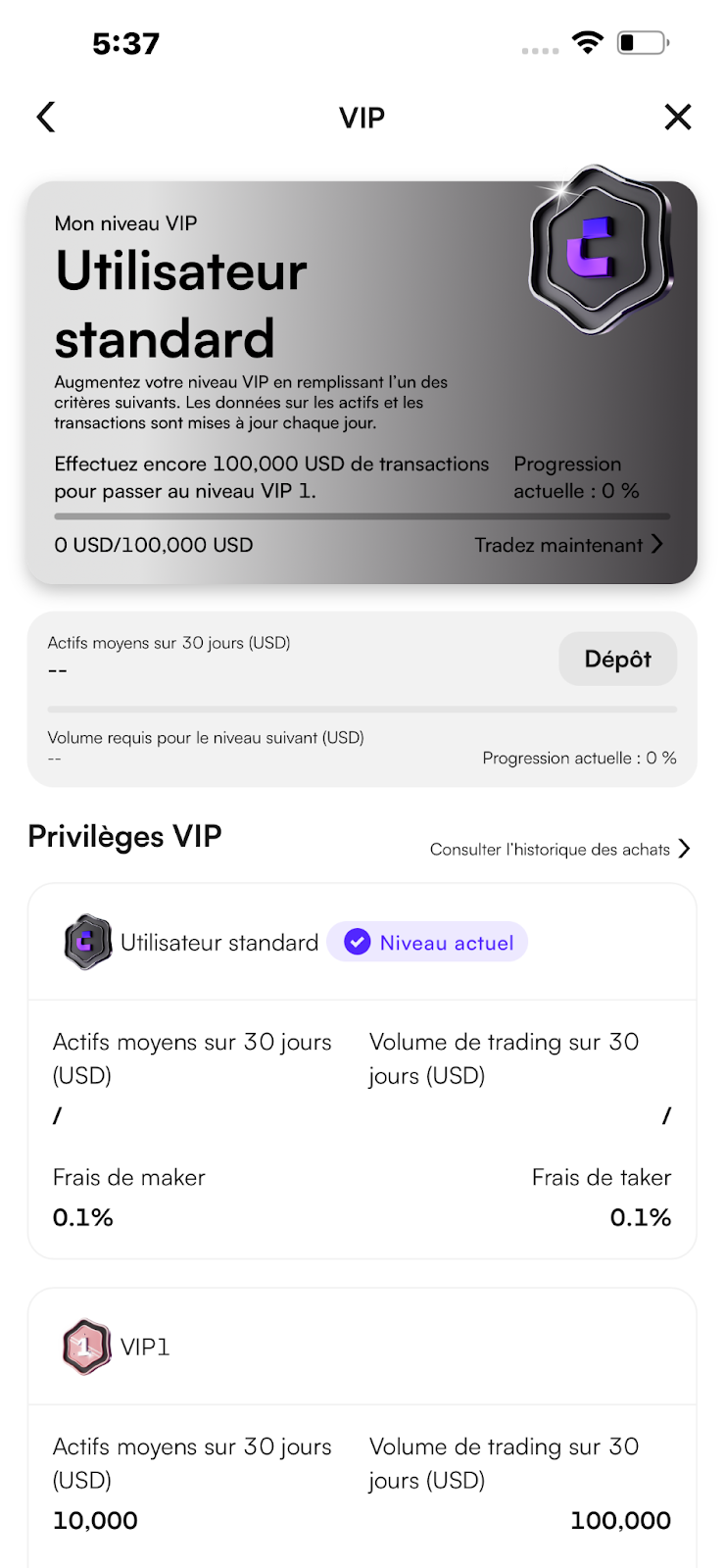The image size is (725, 1568).
Task: Open Consulter l'historique des achats
Action: [x=550, y=849]
